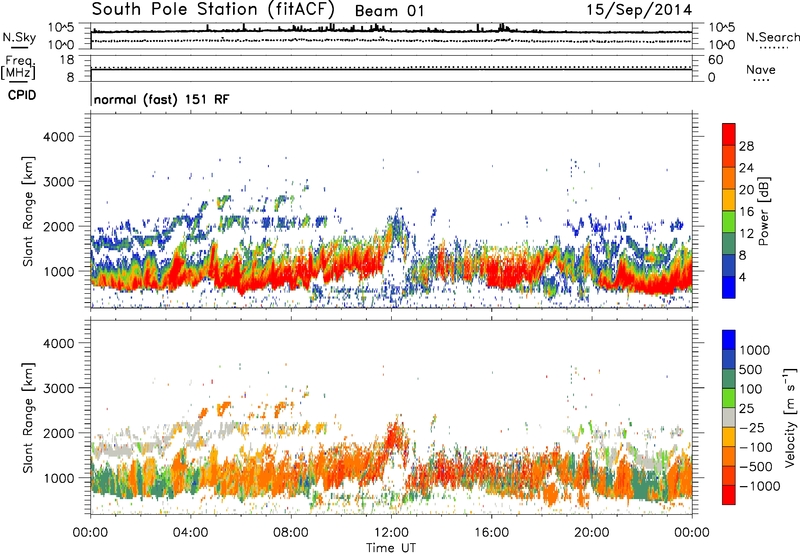Click the 'Time UT' axis label

pyautogui.click(x=391, y=548)
